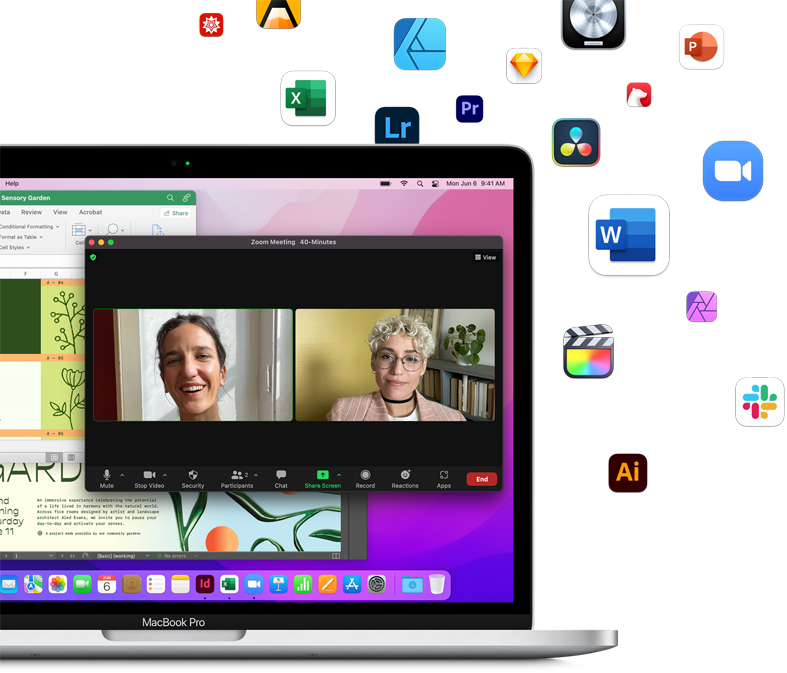Open System Preferences in the Dock
This screenshot has width=787, height=673.
click(x=376, y=584)
